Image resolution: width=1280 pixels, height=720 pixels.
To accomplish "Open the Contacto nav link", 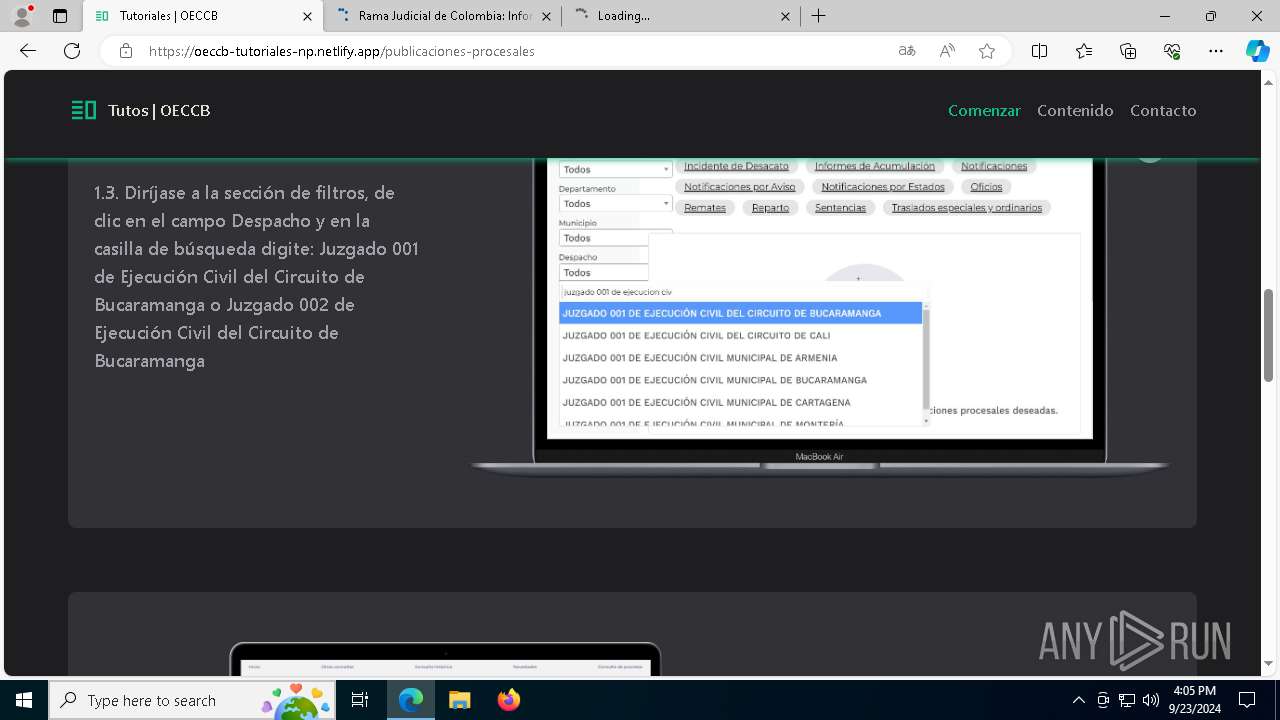I will [1163, 110].
